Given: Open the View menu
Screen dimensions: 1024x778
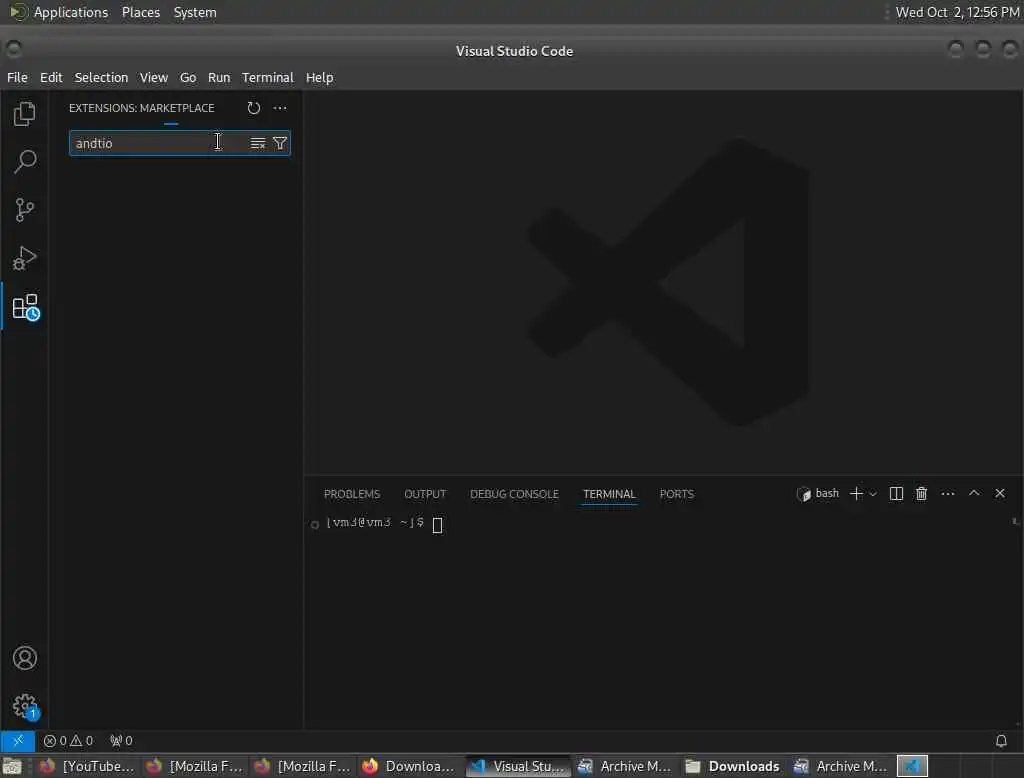Looking at the screenshot, I should coord(153,77).
